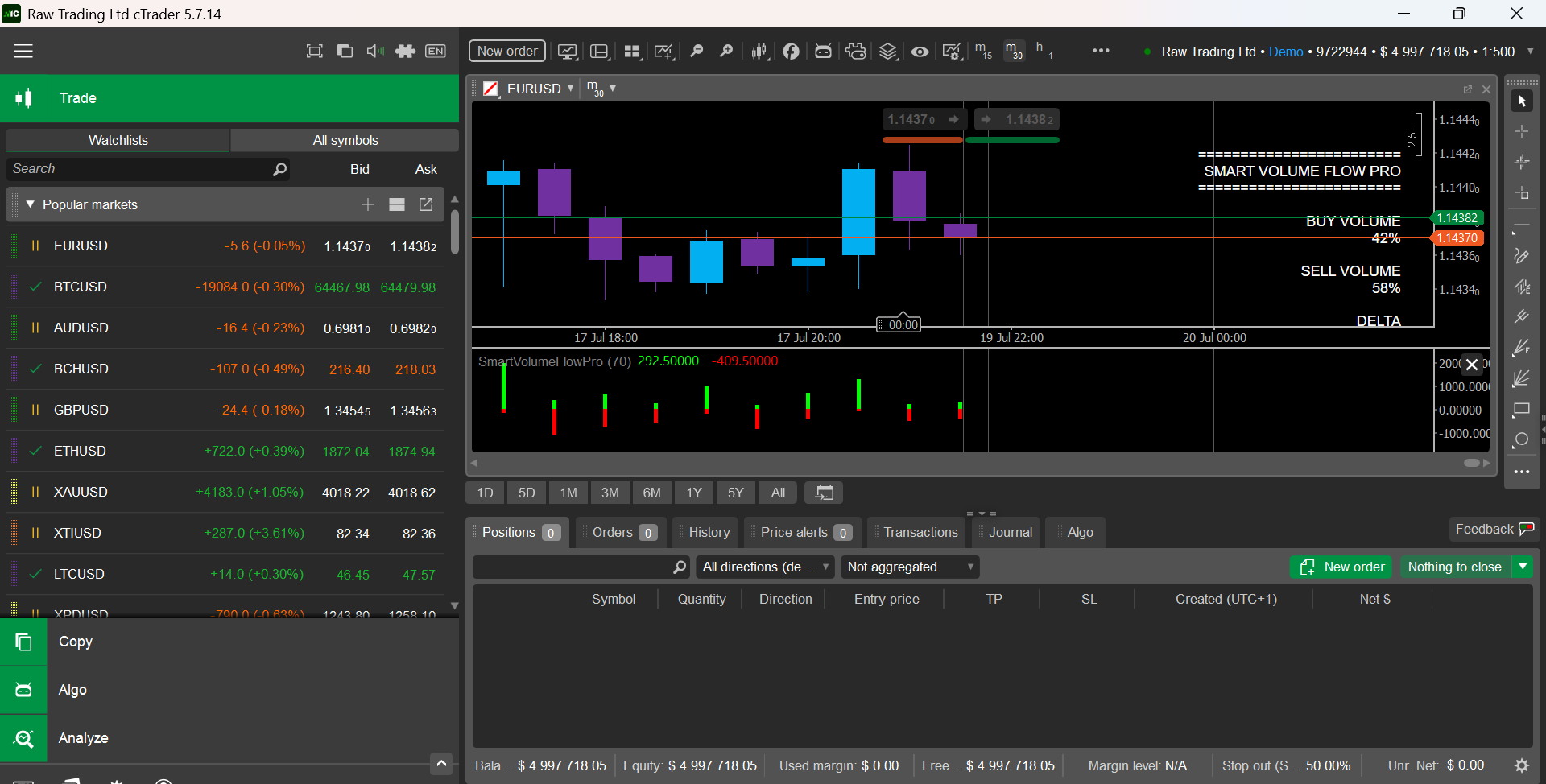This screenshot has width=1546, height=784.
Task: Change candlestick chart type
Action: pos(759,52)
